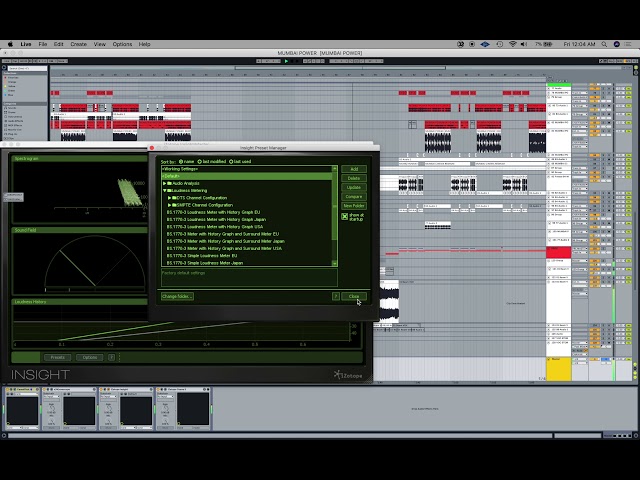640x480 pixels.
Task: Select 'Meter with History Graph and Surround Meter Japan'
Action: 226,241
